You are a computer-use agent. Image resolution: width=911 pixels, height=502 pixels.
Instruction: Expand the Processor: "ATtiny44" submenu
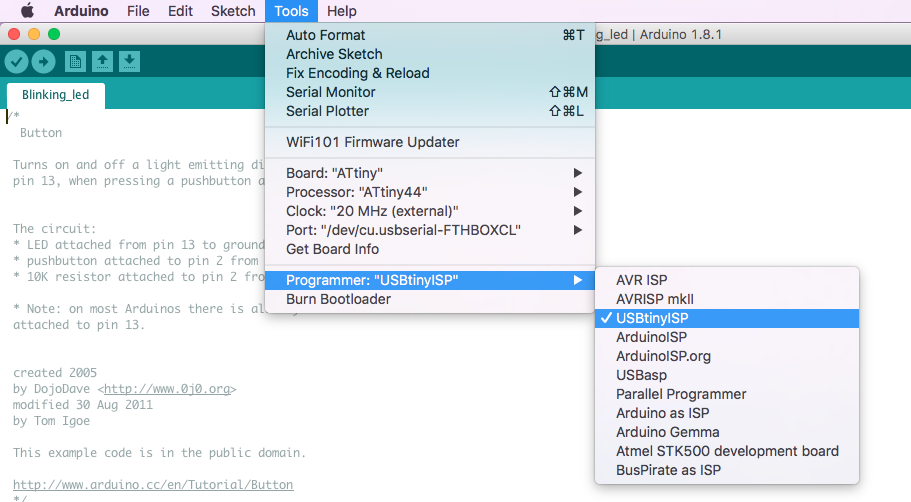pos(430,192)
